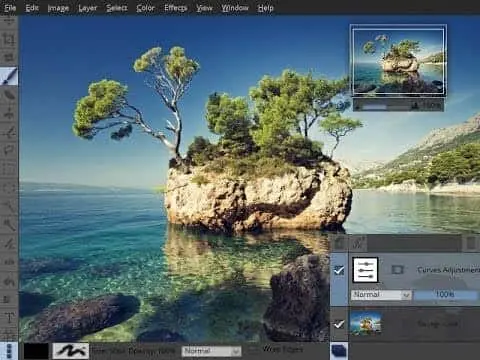Viewport: 480px width, 360px height.
Task: Toggle the bottom photo layer visibility checkbox
Action: [x=339, y=324]
